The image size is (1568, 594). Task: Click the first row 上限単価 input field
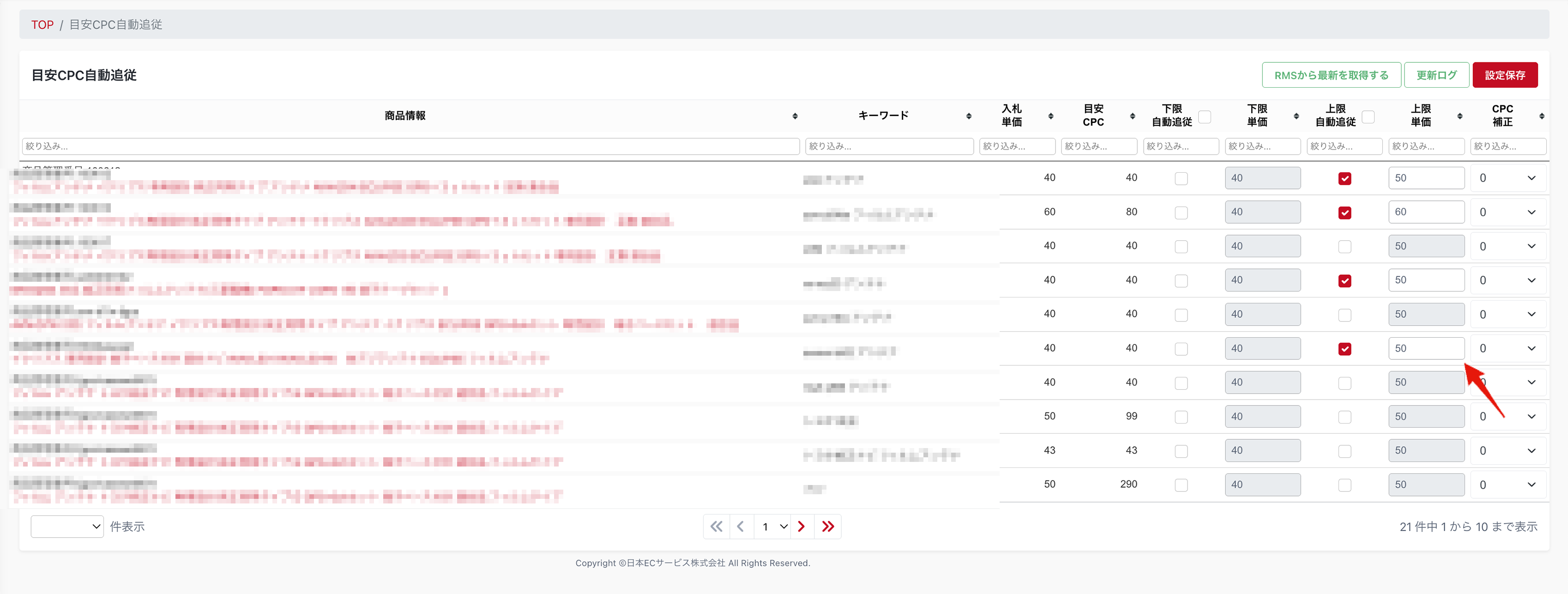point(1426,178)
